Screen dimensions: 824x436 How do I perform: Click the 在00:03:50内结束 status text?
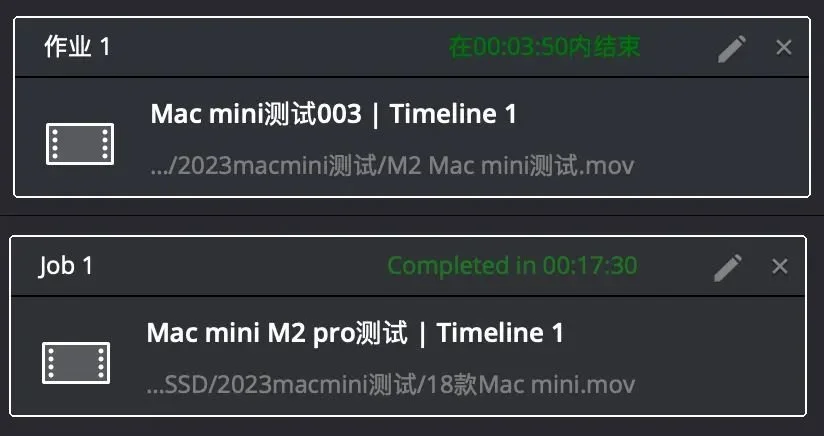[x=544, y=47]
